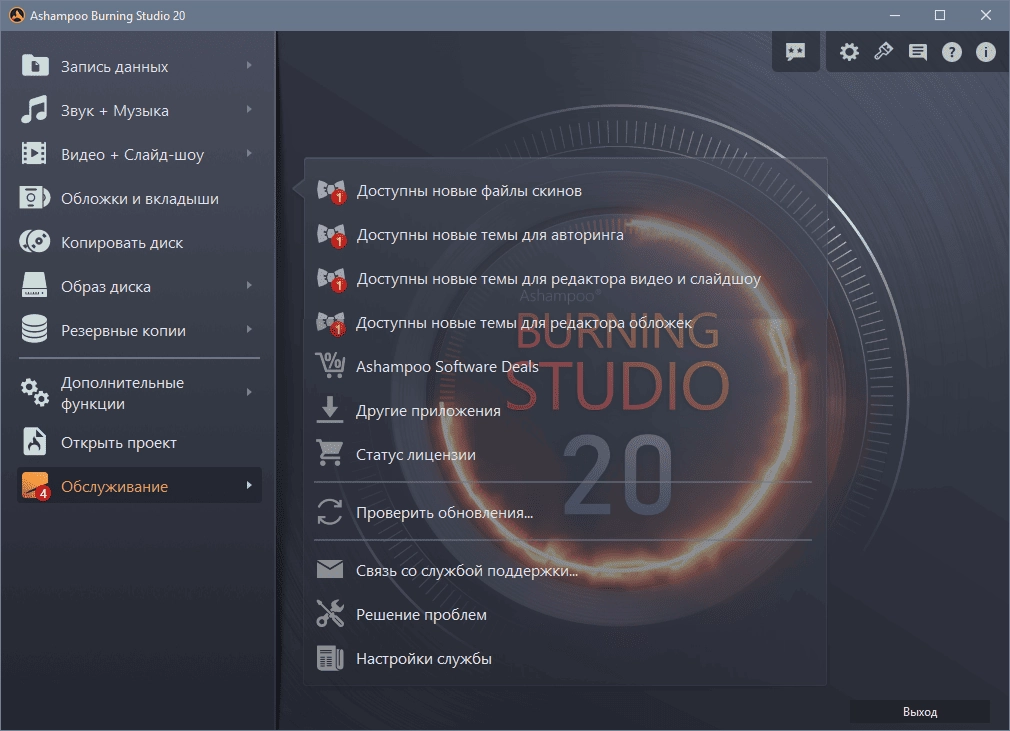Image resolution: width=1010 pixels, height=731 pixels.
Task: Click the refresh arrows icon for Проверить обновления
Action: (330, 512)
